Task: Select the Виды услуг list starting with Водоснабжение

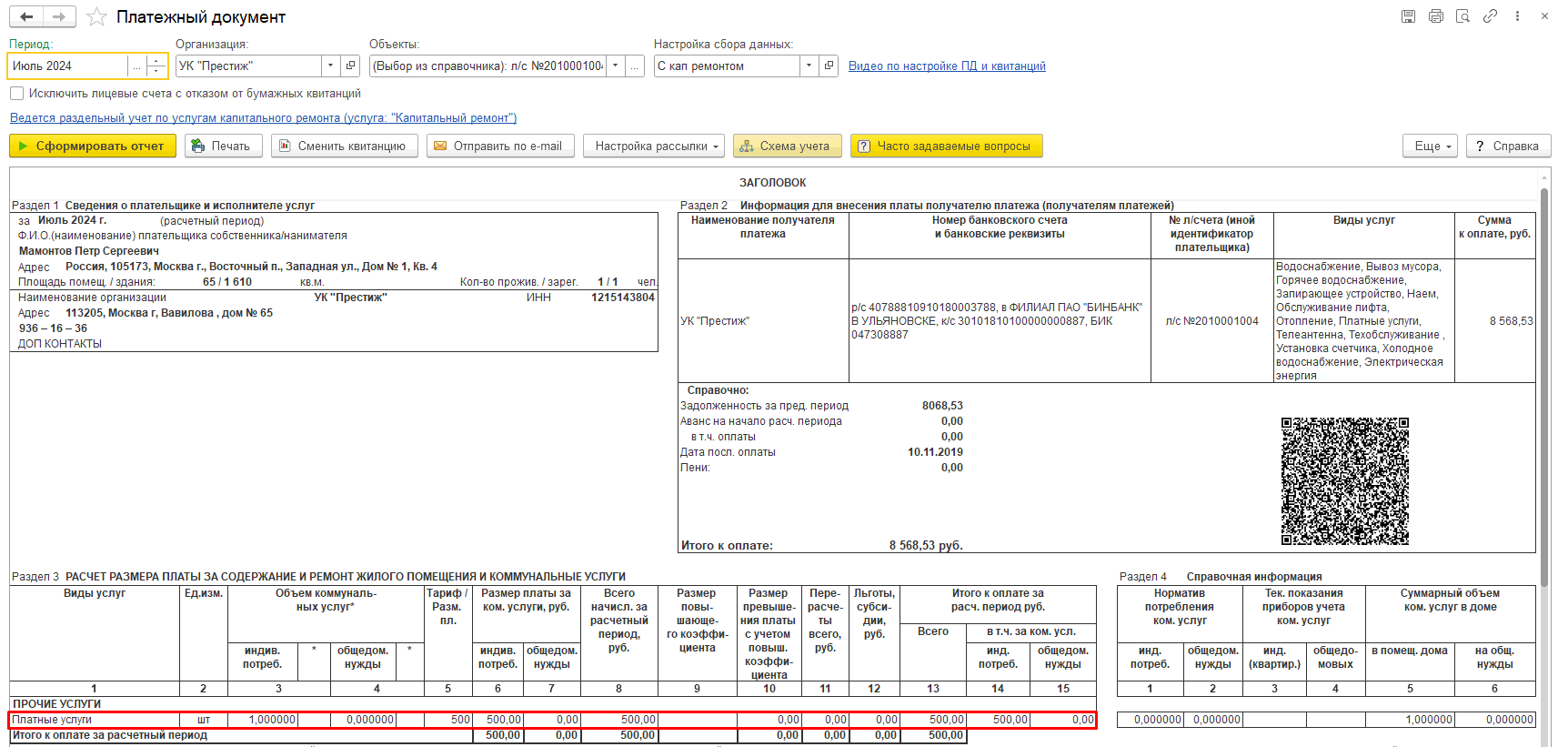Action: (1364, 321)
